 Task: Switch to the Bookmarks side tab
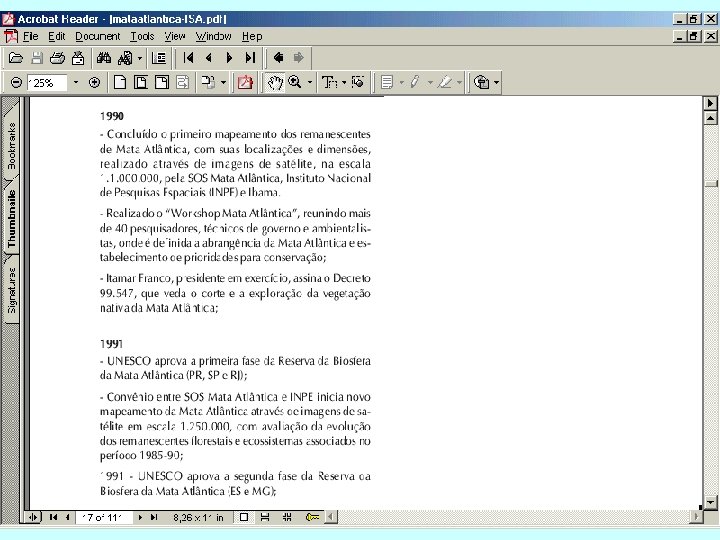click(11, 145)
